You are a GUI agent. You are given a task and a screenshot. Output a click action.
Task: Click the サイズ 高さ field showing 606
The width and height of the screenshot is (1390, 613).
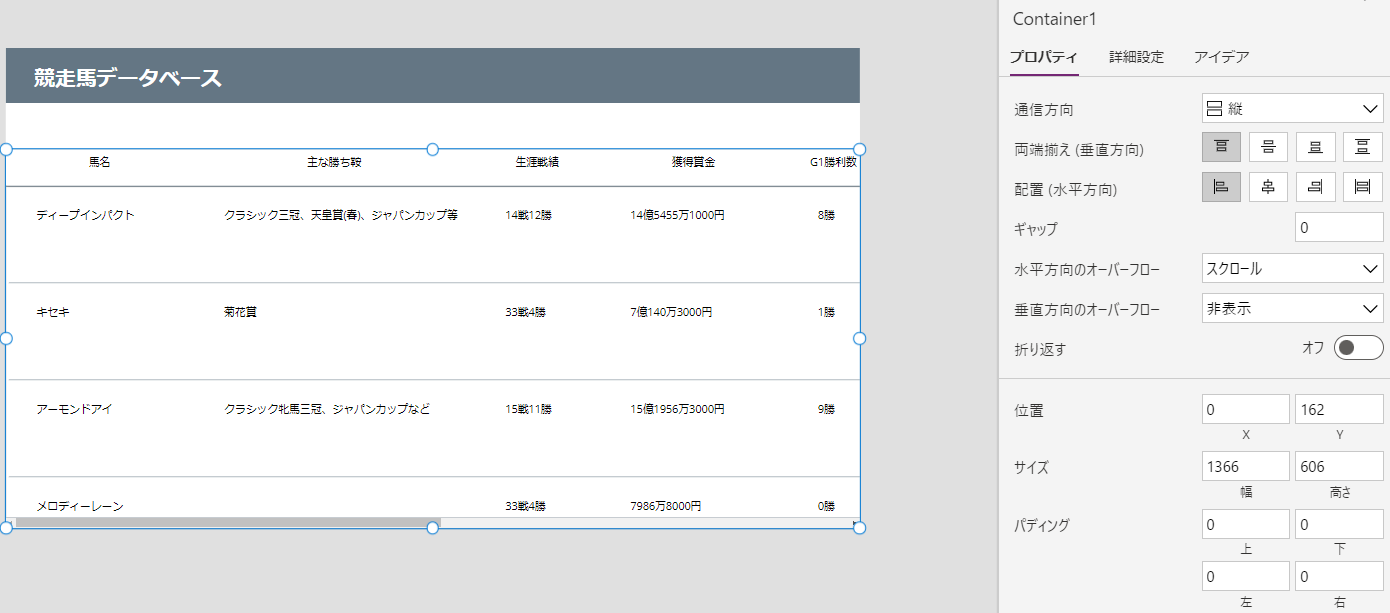[1339, 466]
